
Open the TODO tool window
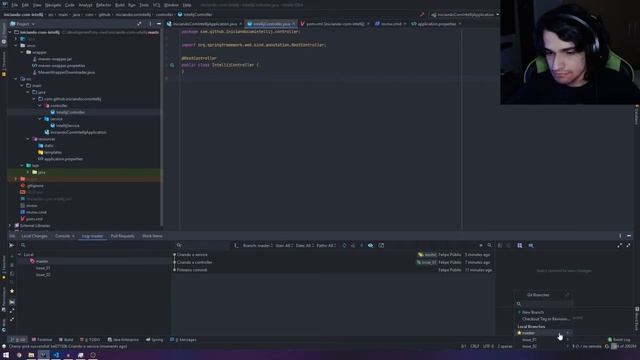tap(90, 340)
